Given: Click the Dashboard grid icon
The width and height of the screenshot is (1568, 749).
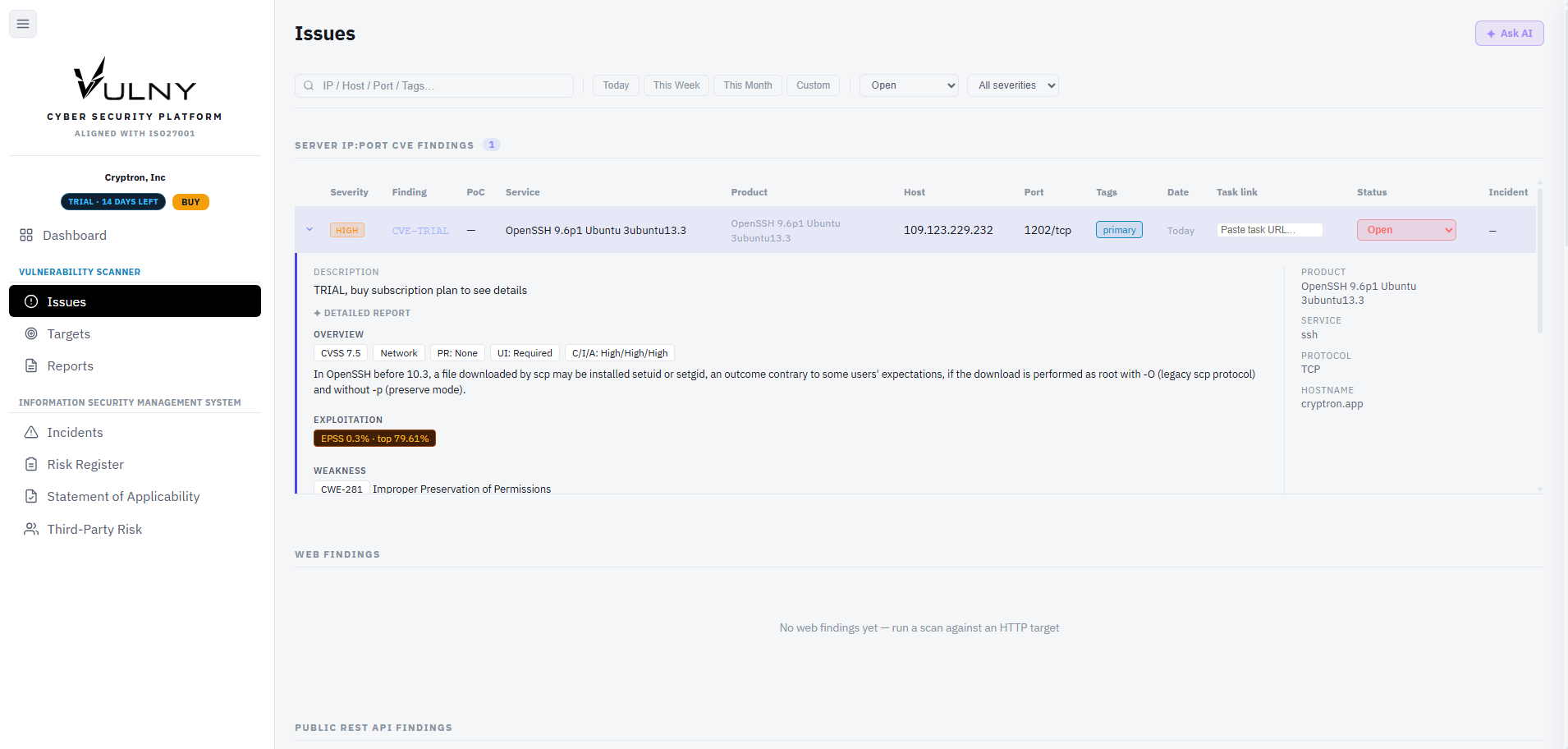Looking at the screenshot, I should [x=26, y=235].
